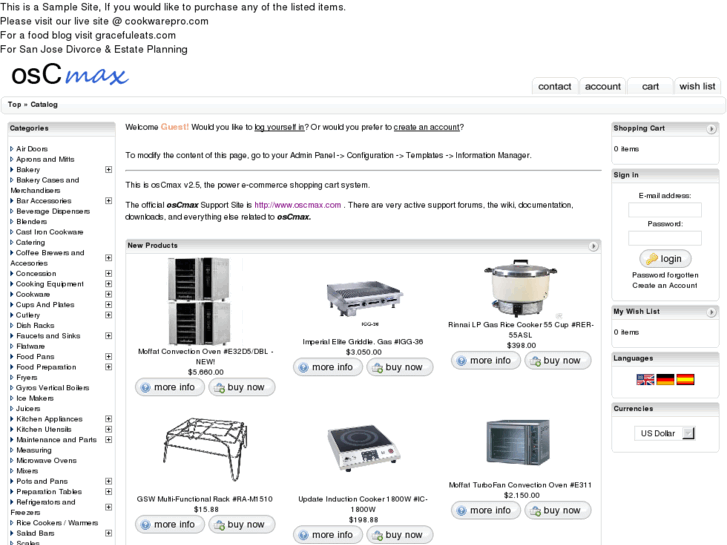The width and height of the screenshot is (727, 545).
Task: Open the US Dollar currency dropdown
Action: pos(663,433)
